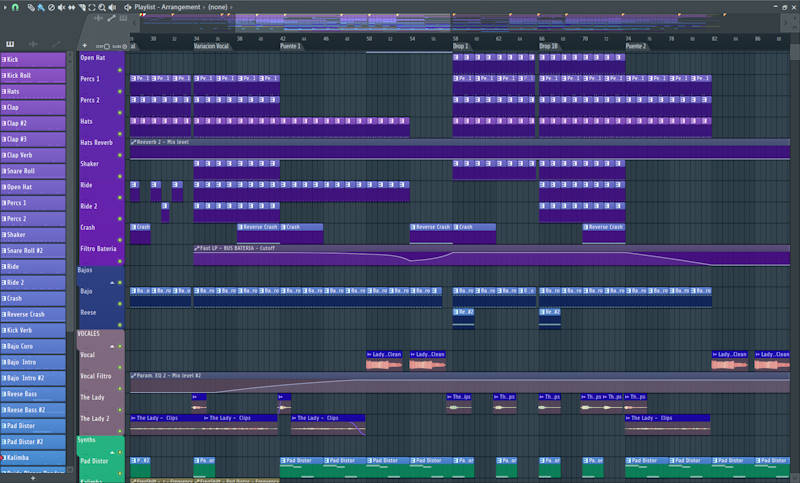800x483 pixels.
Task: Mute the Reese track
Action: coord(120,325)
